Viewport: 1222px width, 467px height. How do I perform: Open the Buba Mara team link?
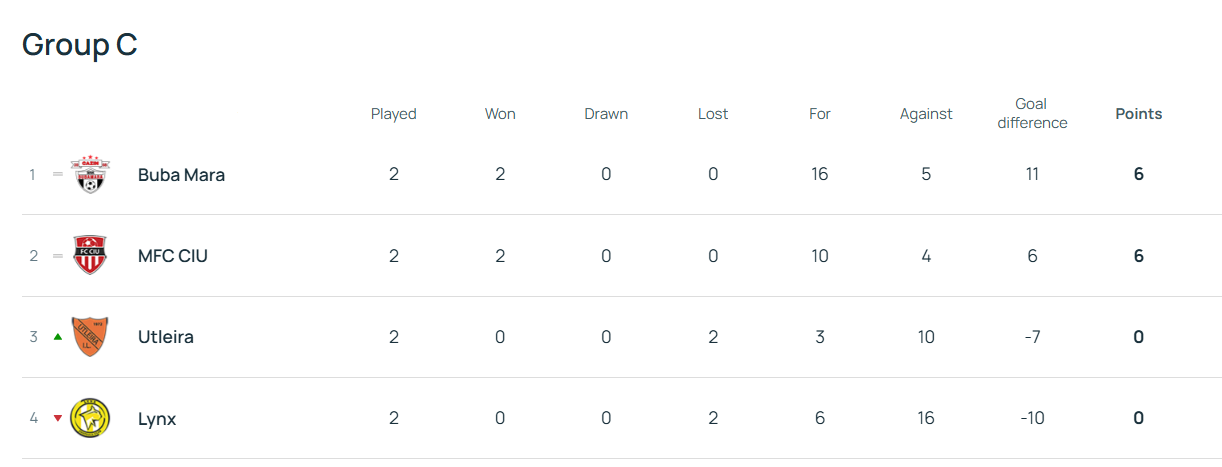pyautogui.click(x=181, y=174)
